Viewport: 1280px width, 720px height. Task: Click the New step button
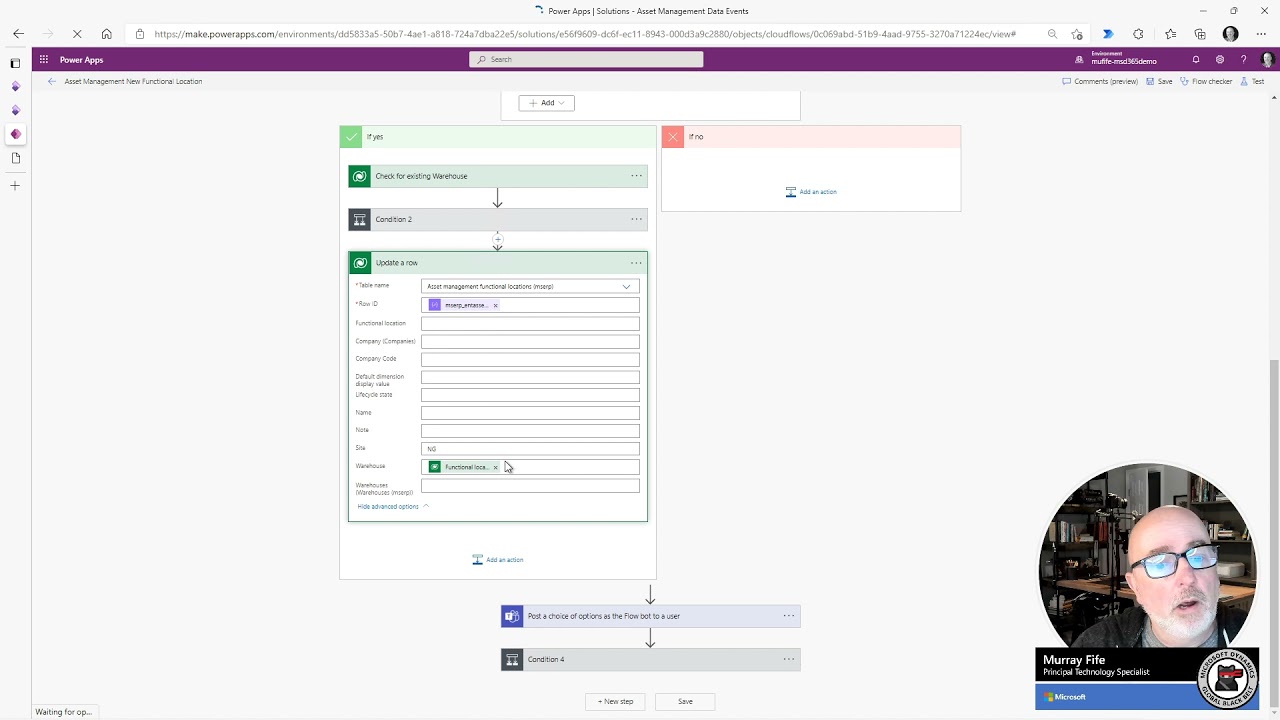tap(616, 702)
